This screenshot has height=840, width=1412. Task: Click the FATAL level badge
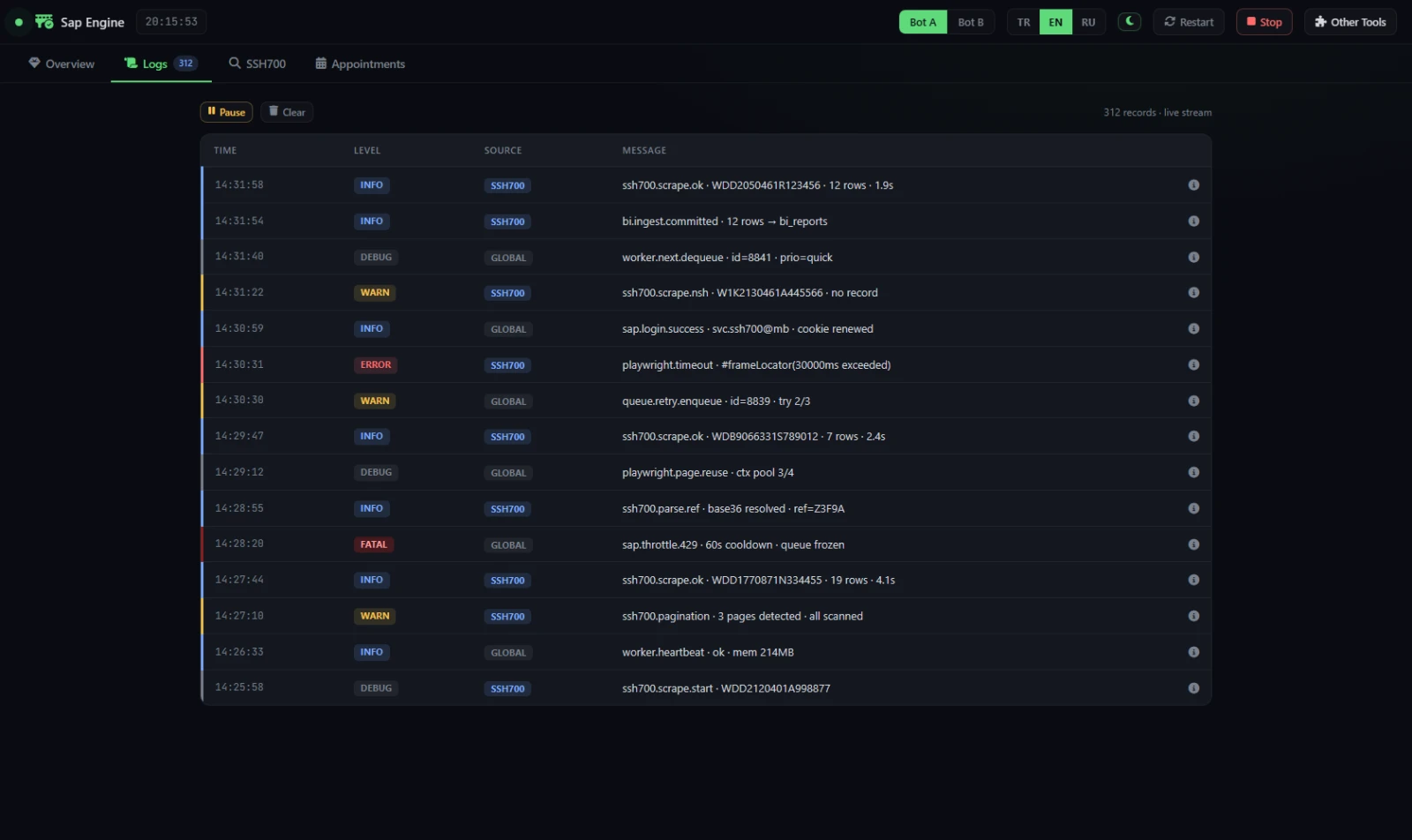(373, 545)
